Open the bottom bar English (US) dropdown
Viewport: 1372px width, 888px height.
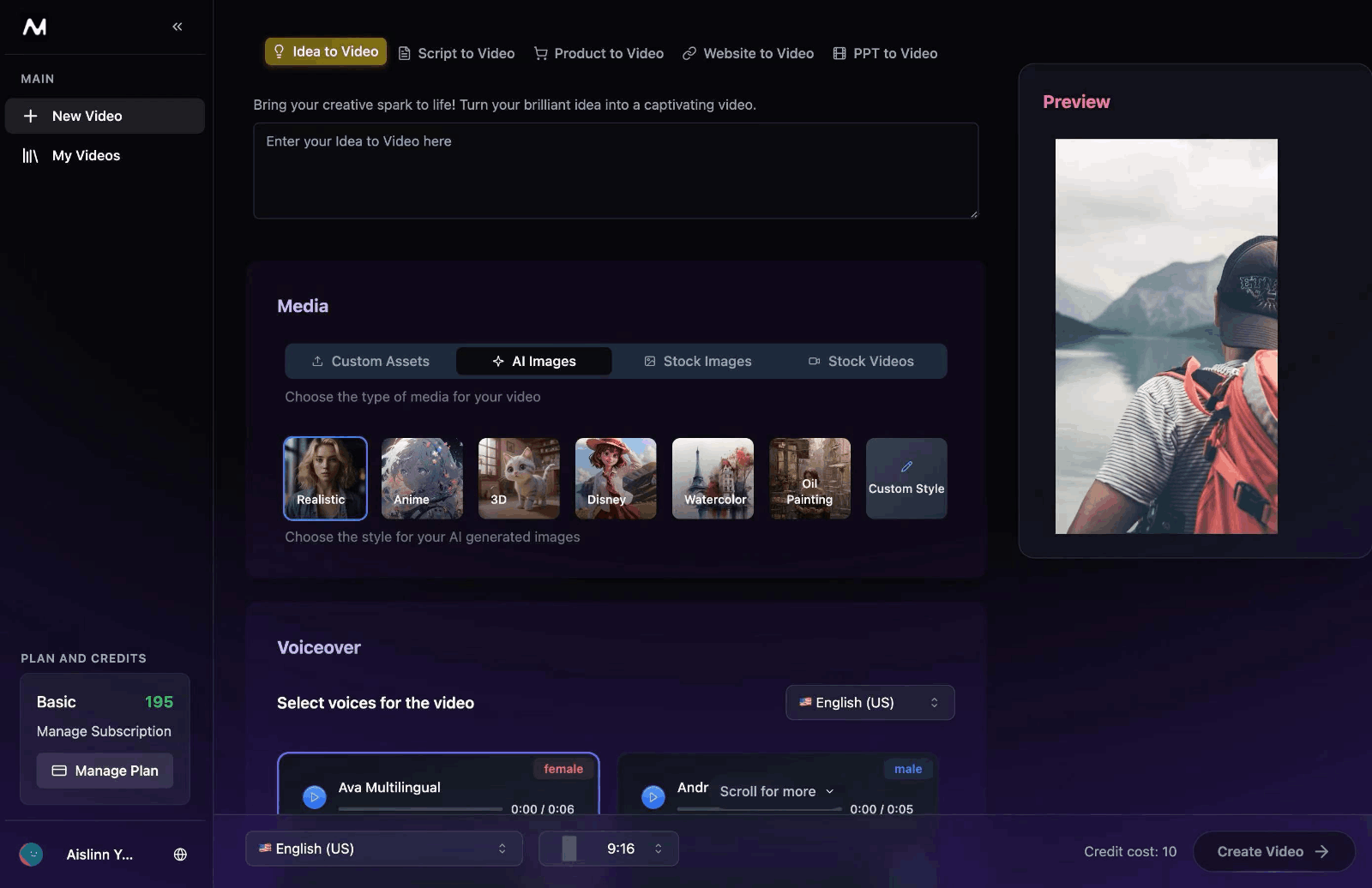tap(383, 849)
